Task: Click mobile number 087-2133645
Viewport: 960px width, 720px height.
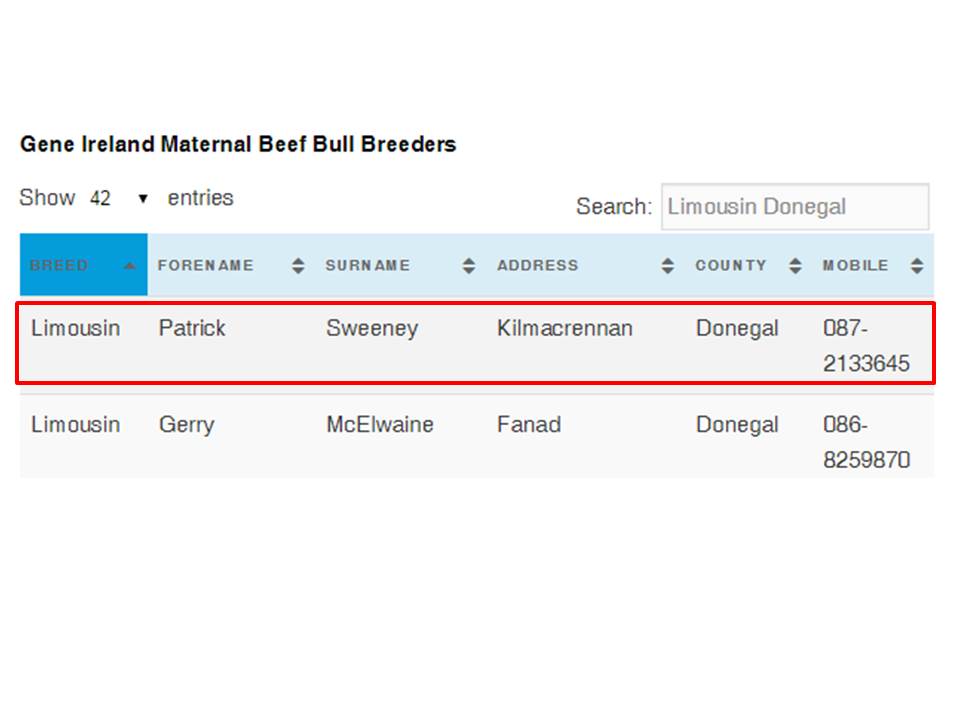Action: [866, 346]
